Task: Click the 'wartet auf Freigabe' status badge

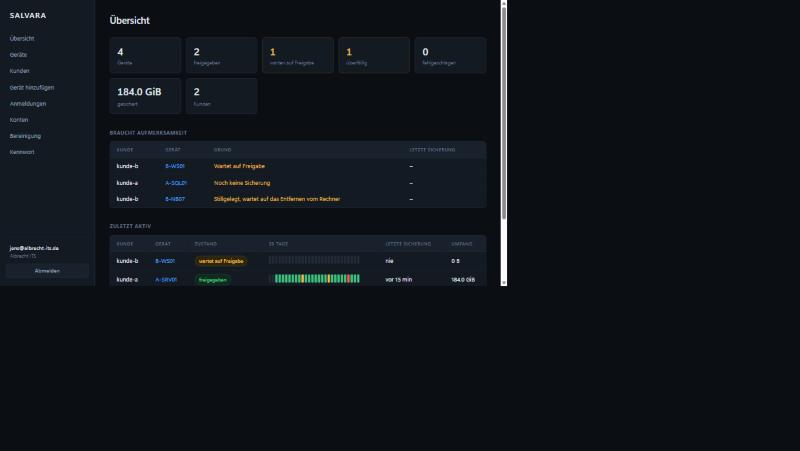Action: pyautogui.click(x=221, y=261)
